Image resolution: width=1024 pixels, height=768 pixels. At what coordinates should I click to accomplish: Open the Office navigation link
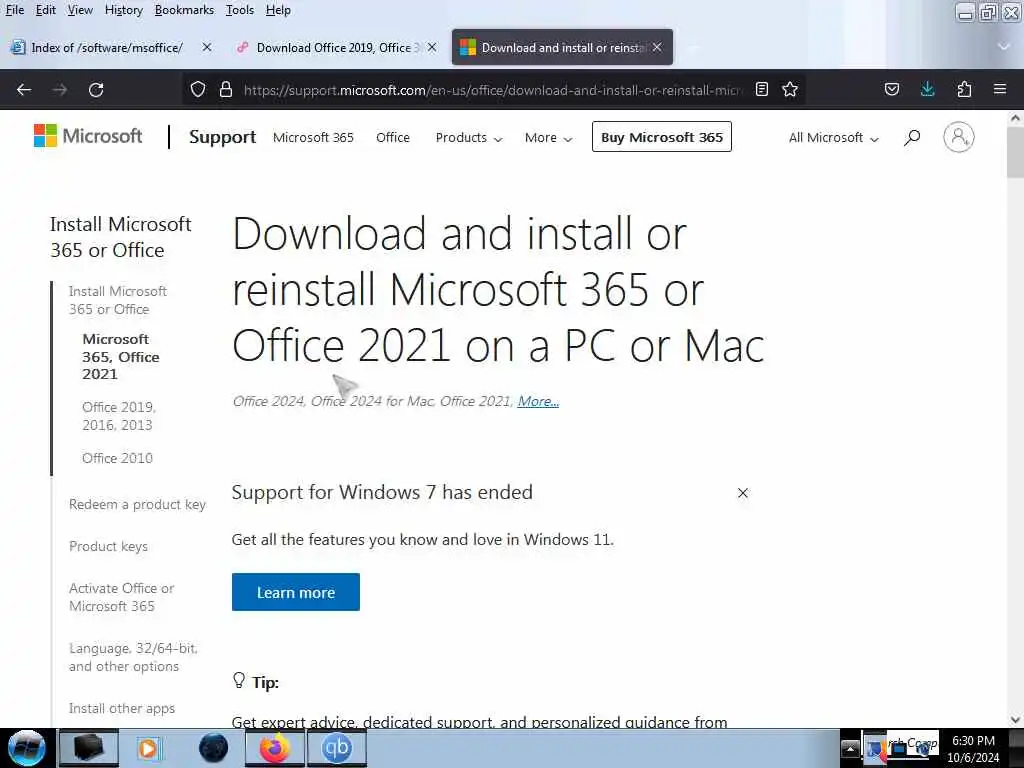click(x=392, y=138)
